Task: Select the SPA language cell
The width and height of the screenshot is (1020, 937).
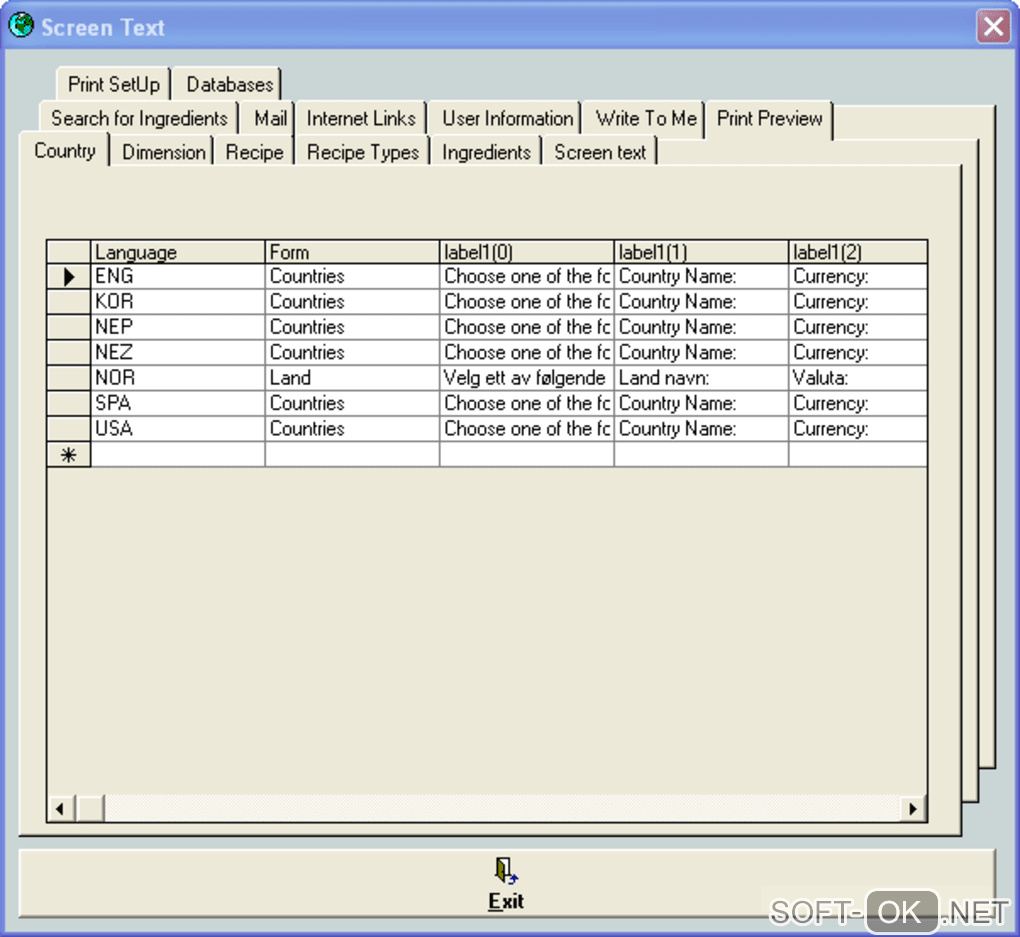Action: click(x=178, y=403)
